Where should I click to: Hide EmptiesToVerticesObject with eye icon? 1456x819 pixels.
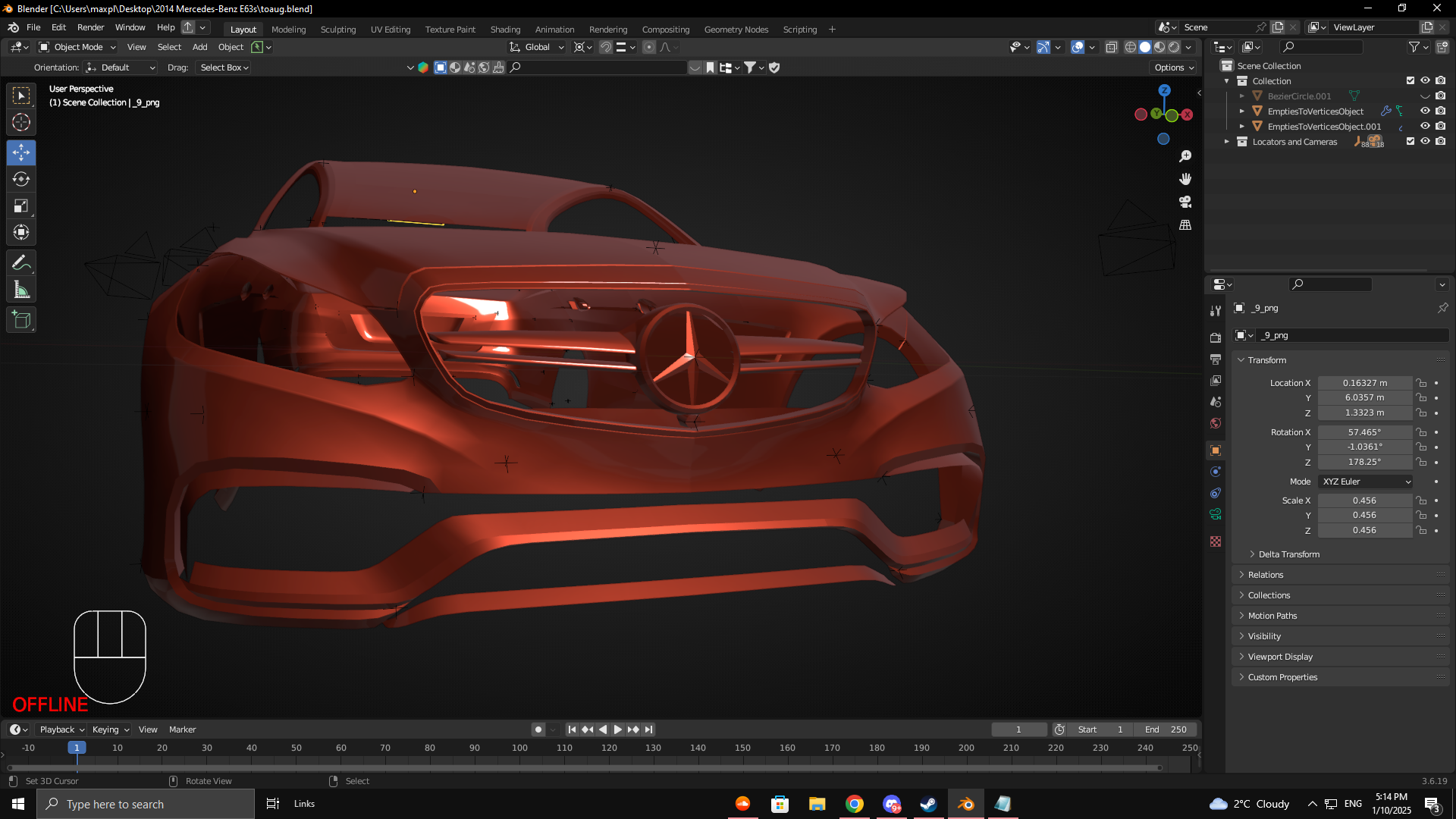point(1425,111)
